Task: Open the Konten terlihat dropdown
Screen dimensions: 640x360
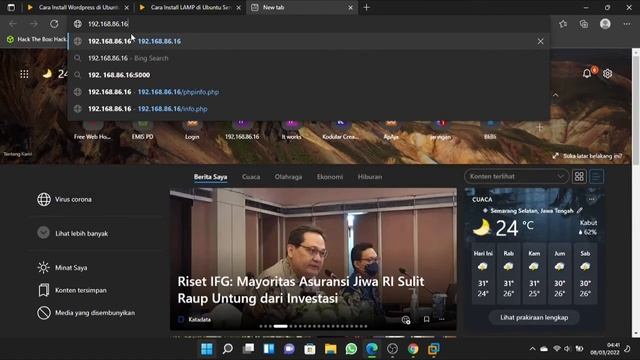Action: (516, 176)
